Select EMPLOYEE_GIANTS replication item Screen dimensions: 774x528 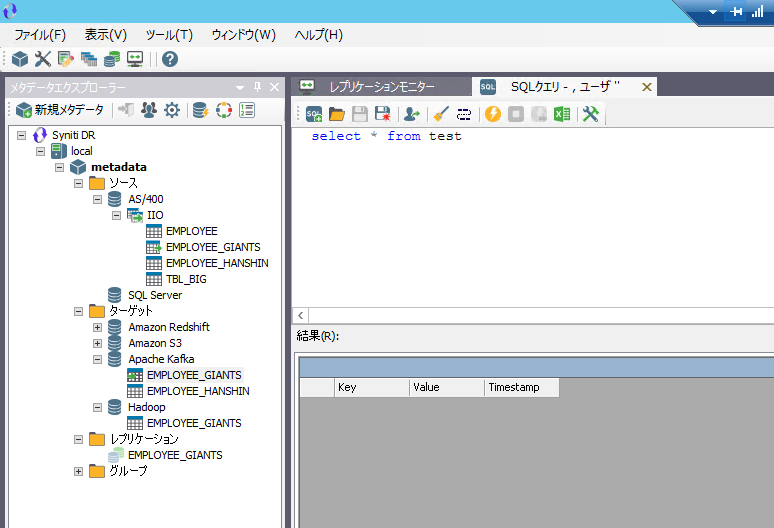(175, 455)
